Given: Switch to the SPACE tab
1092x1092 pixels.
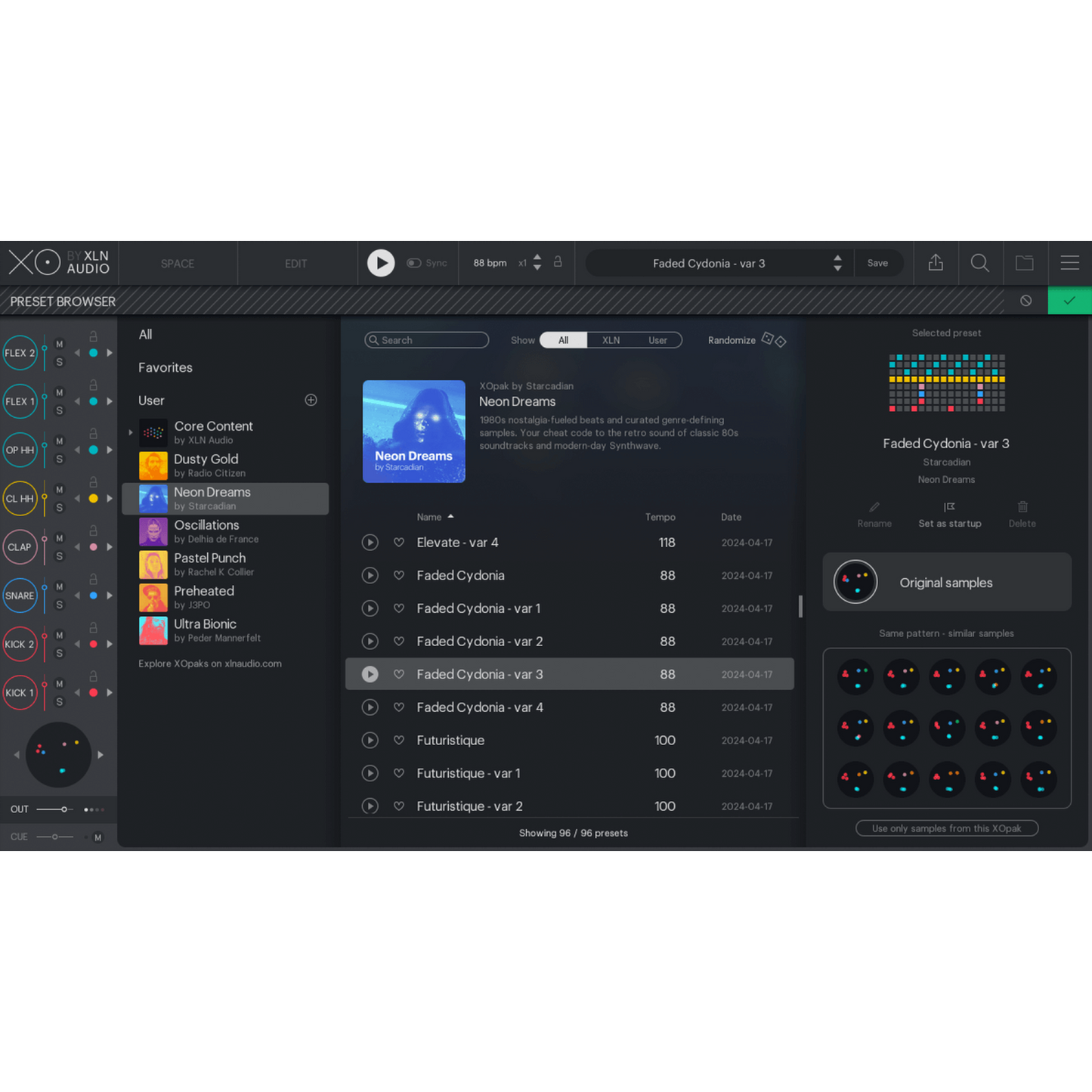Looking at the screenshot, I should 178,264.
